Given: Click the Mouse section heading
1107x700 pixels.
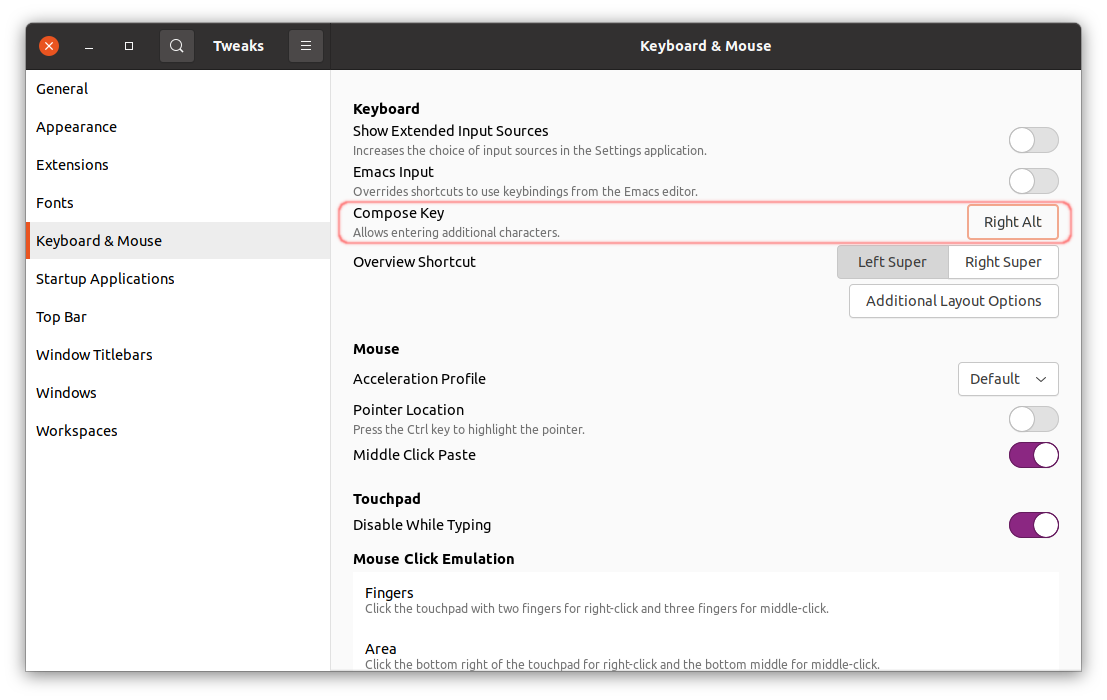Looking at the screenshot, I should point(376,349).
